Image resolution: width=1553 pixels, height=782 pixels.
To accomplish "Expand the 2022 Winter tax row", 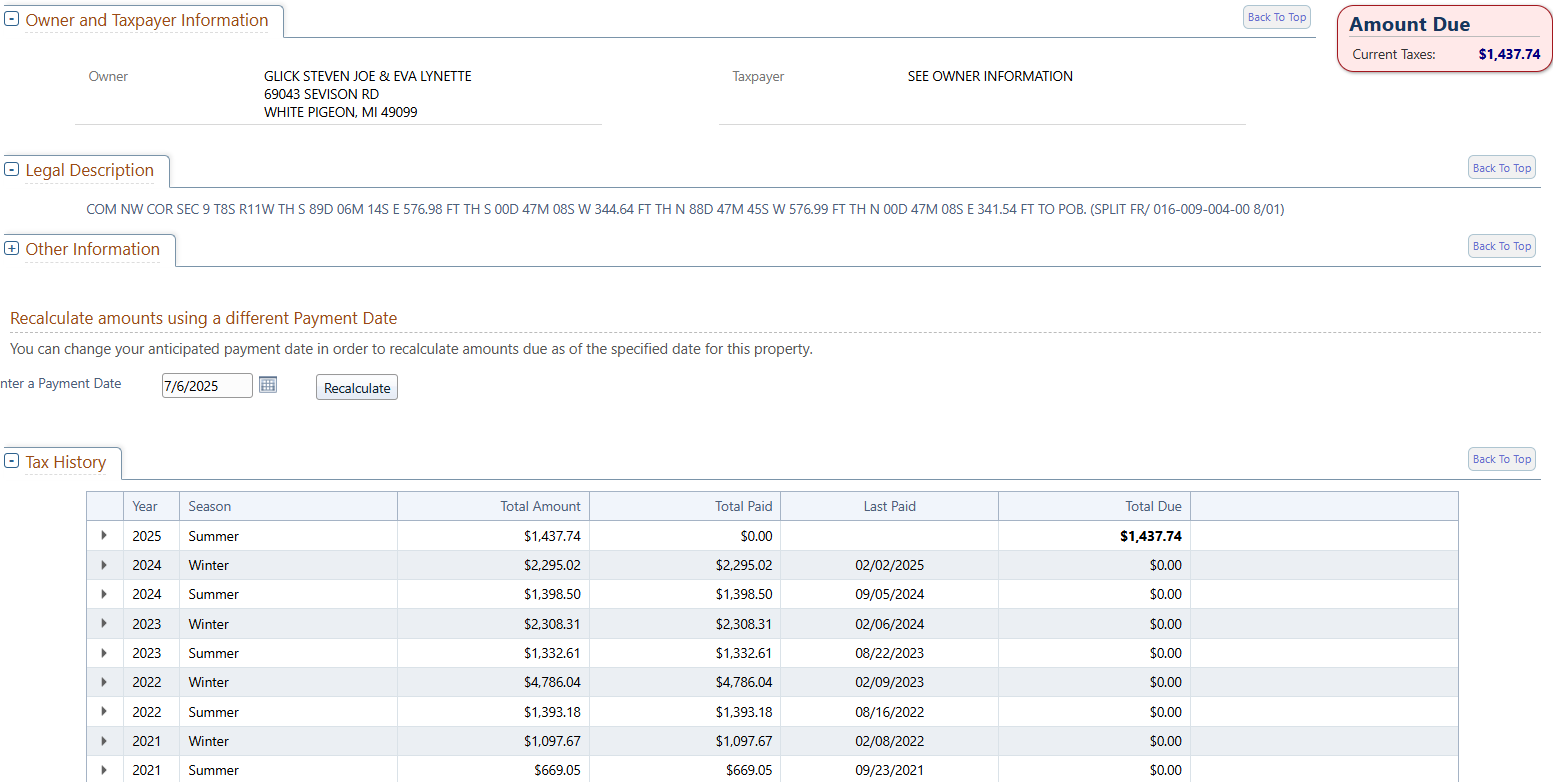I will (x=104, y=682).
